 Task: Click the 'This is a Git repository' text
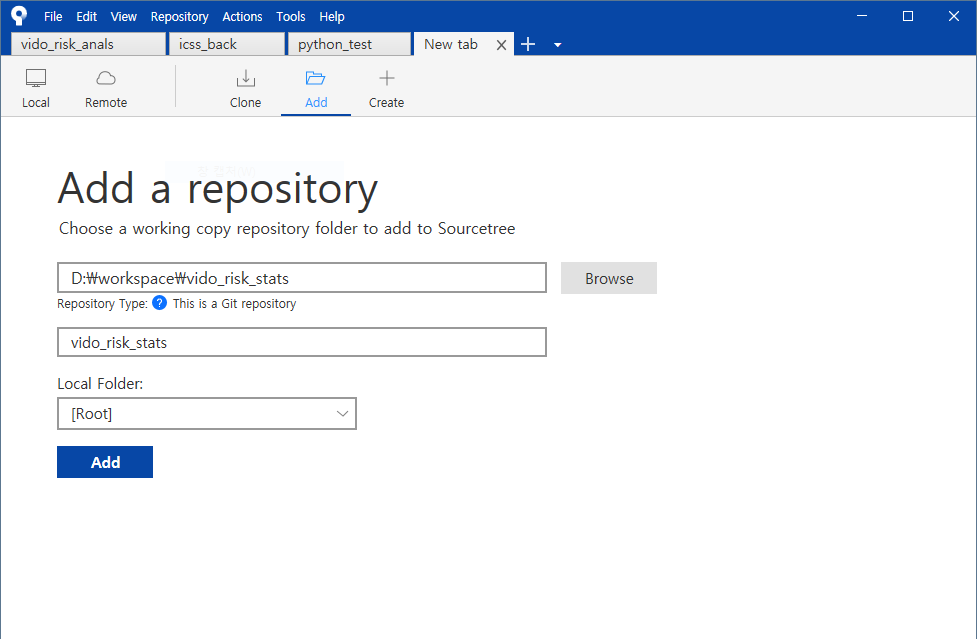point(234,303)
